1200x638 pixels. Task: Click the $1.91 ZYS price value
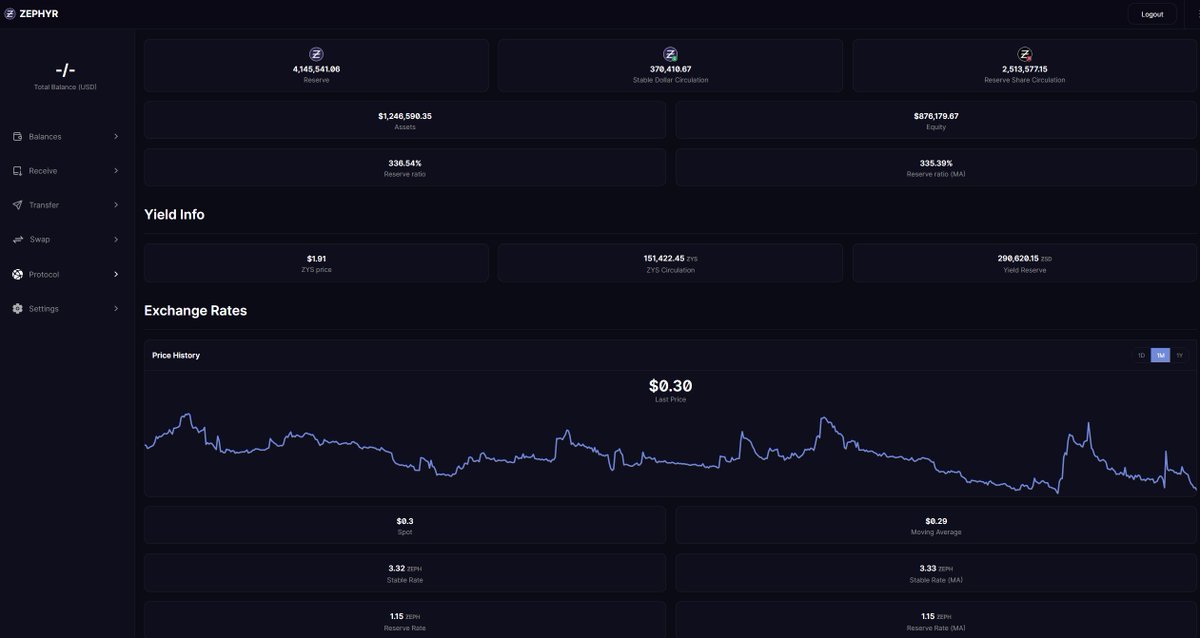click(x=316, y=259)
